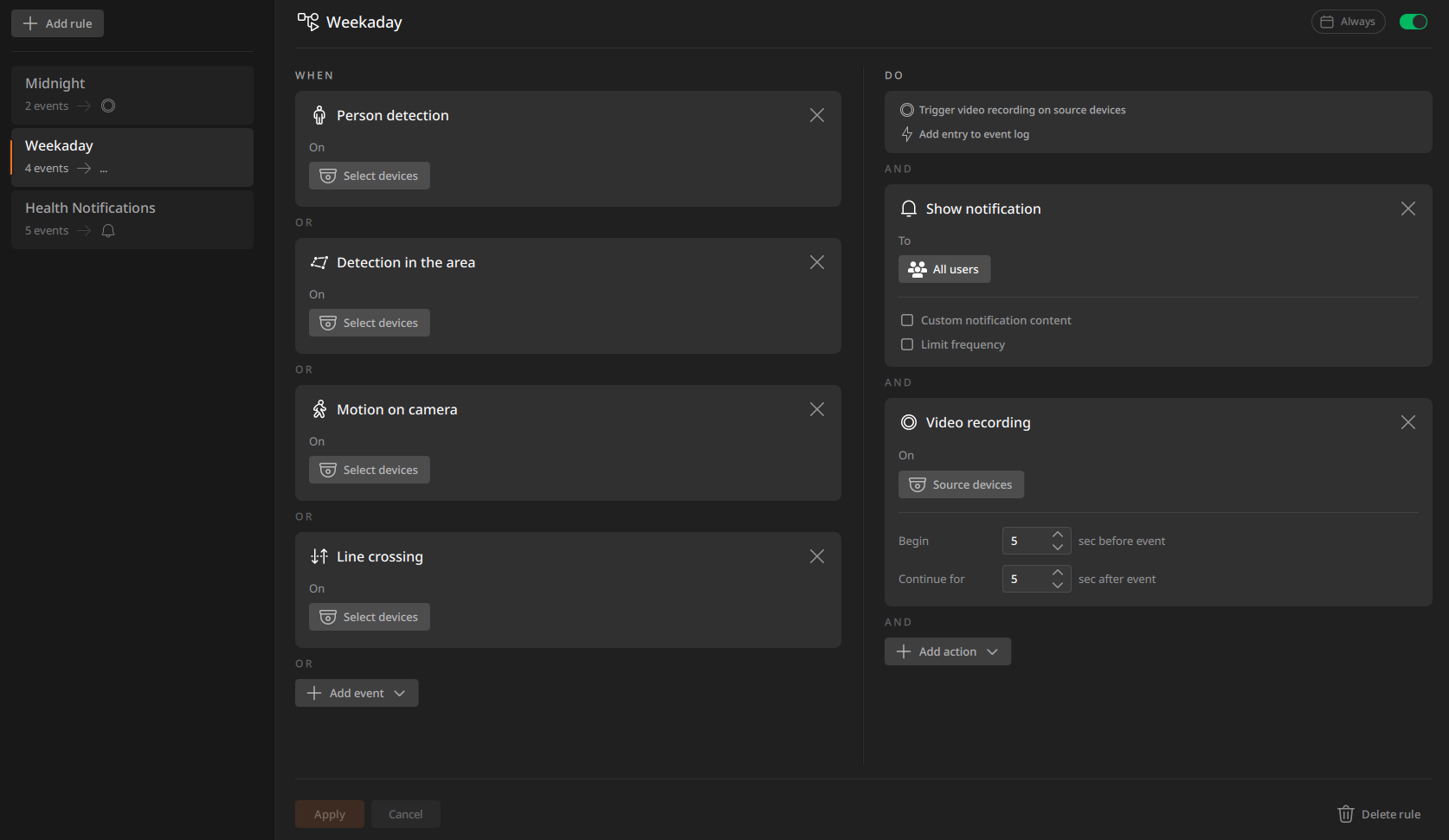Click the Motion on camera icon
This screenshot has width=1449, height=840.
[319, 409]
